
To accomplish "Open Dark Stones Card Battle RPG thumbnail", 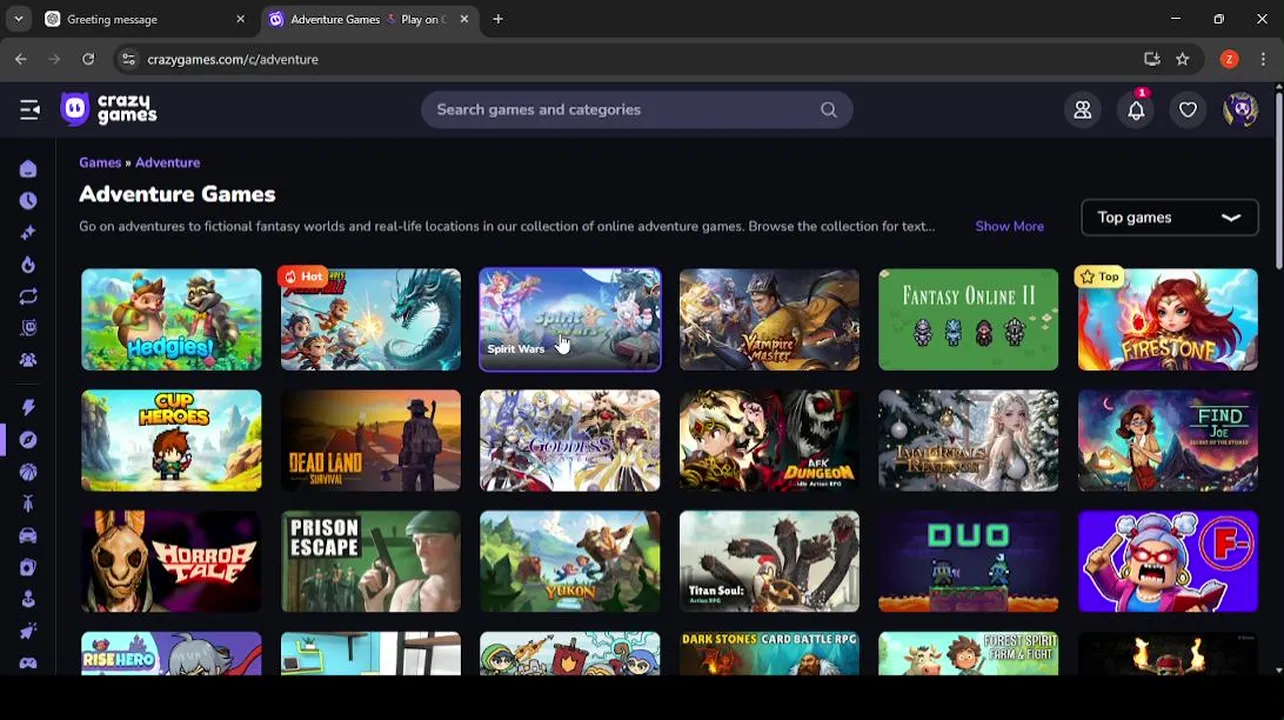I will pos(769,653).
